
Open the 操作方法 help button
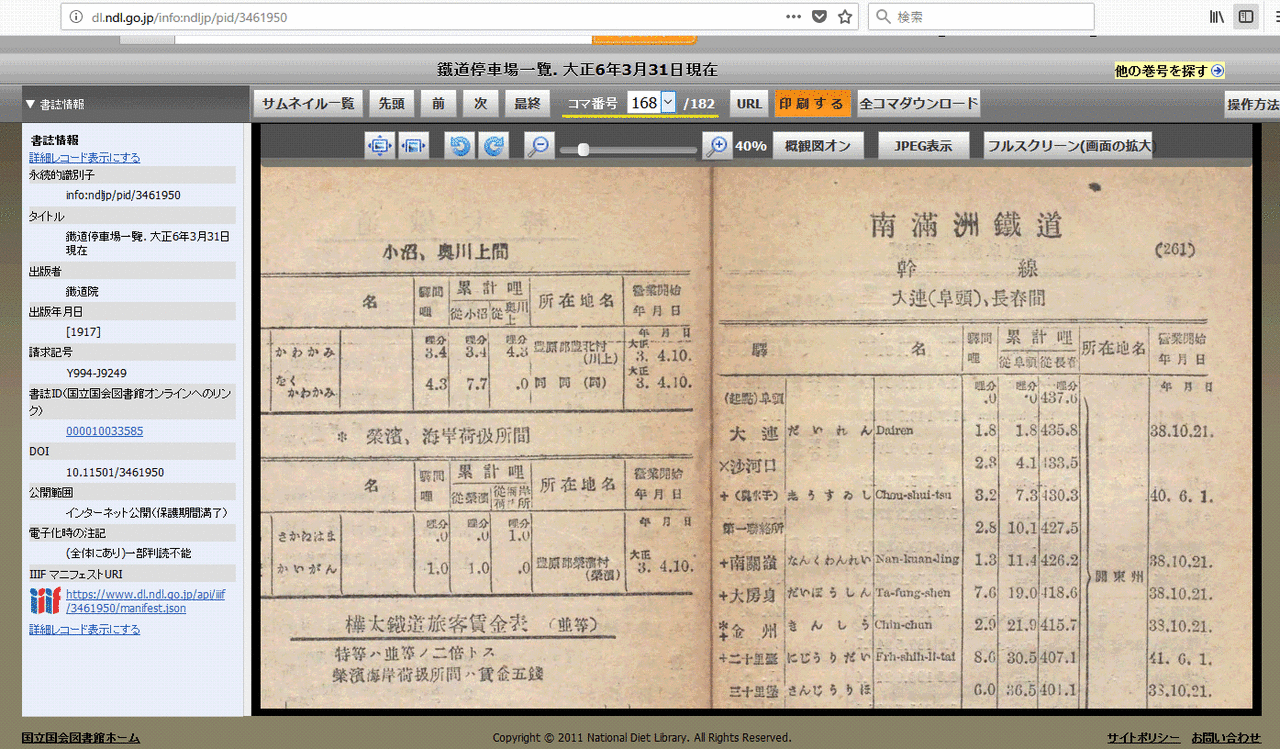tap(1252, 104)
